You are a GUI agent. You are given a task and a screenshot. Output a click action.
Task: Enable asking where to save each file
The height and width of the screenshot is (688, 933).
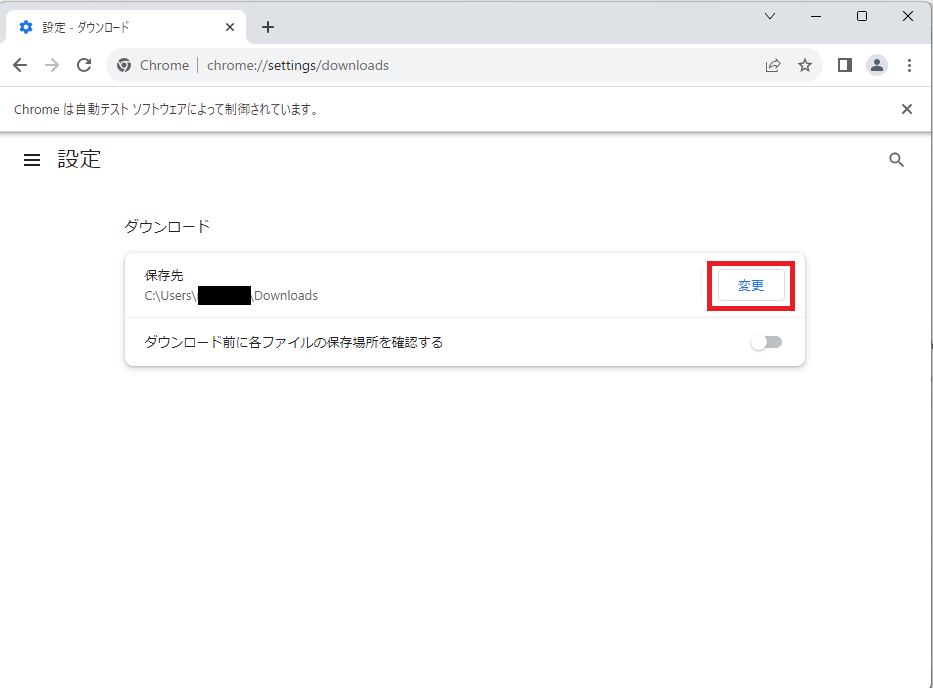pyautogui.click(x=766, y=342)
